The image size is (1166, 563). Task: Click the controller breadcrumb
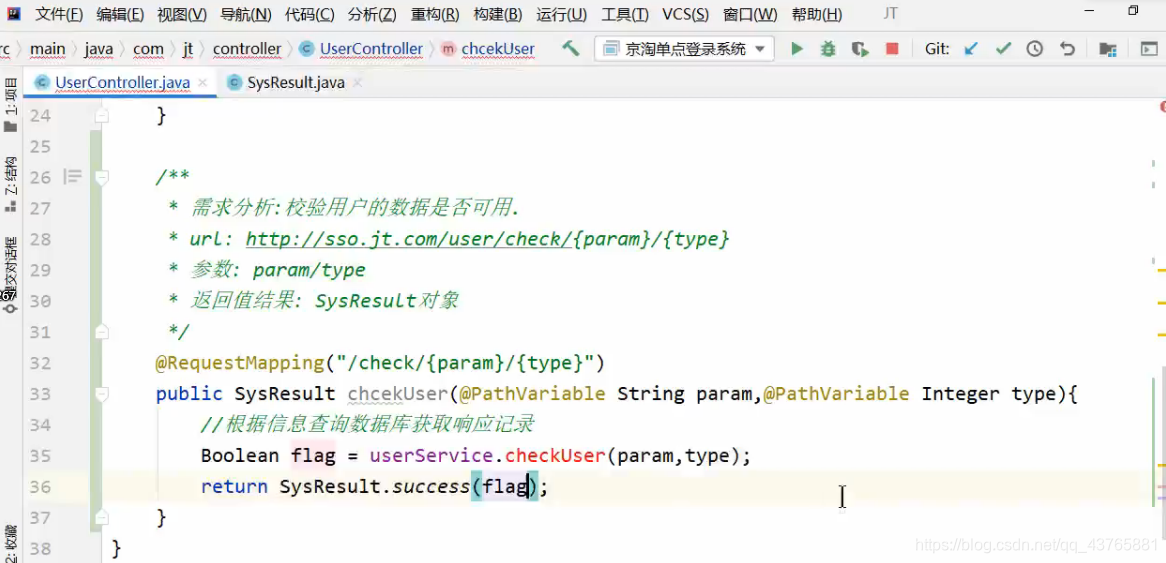click(247, 49)
